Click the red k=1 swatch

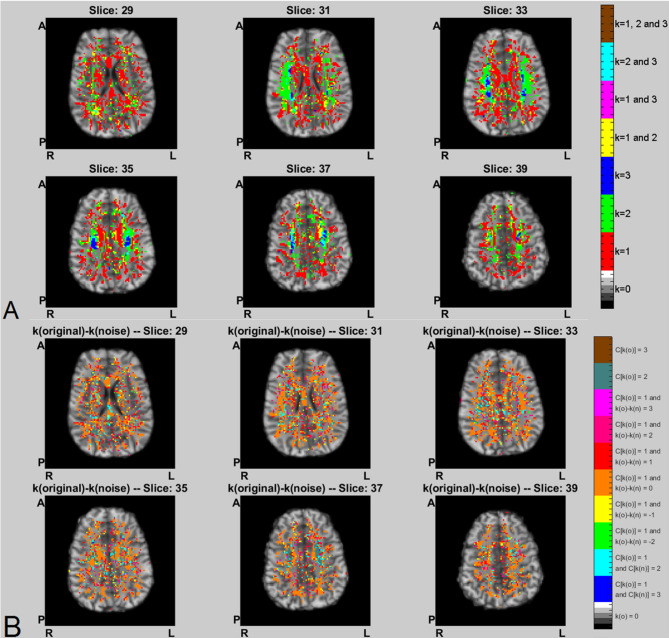tap(607, 251)
